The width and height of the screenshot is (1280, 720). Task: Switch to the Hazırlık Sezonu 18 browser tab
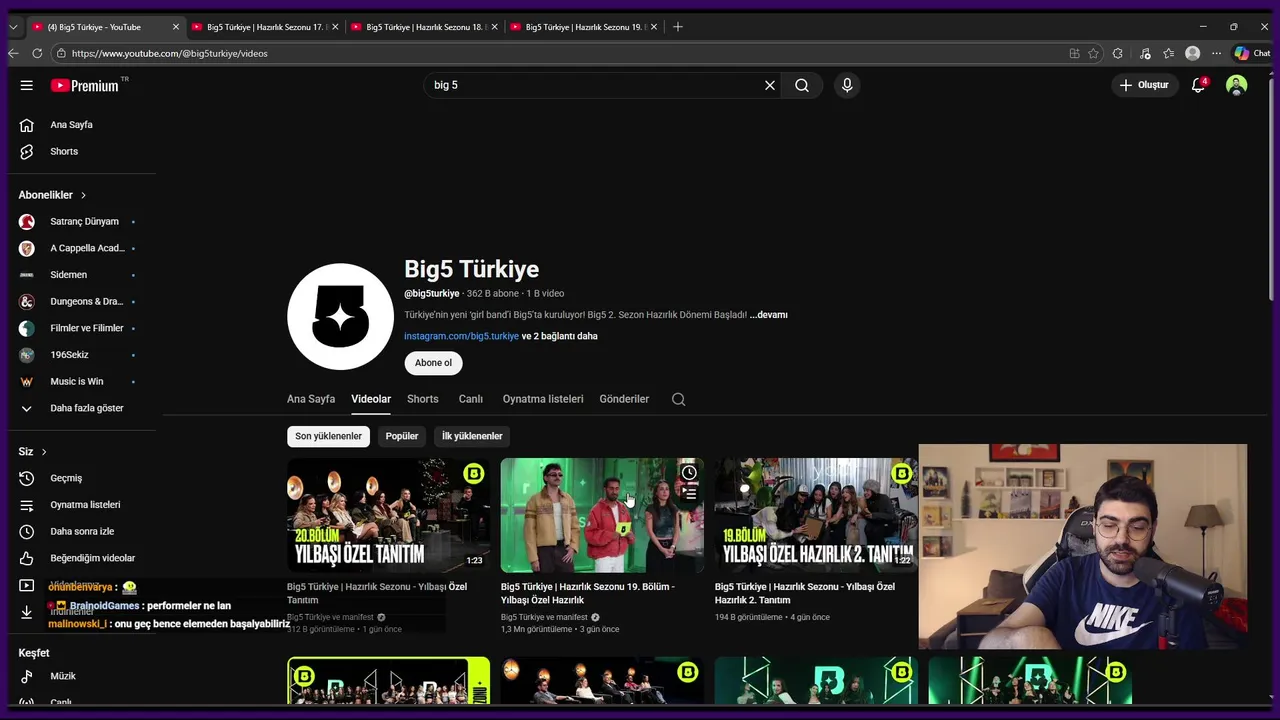(424, 27)
